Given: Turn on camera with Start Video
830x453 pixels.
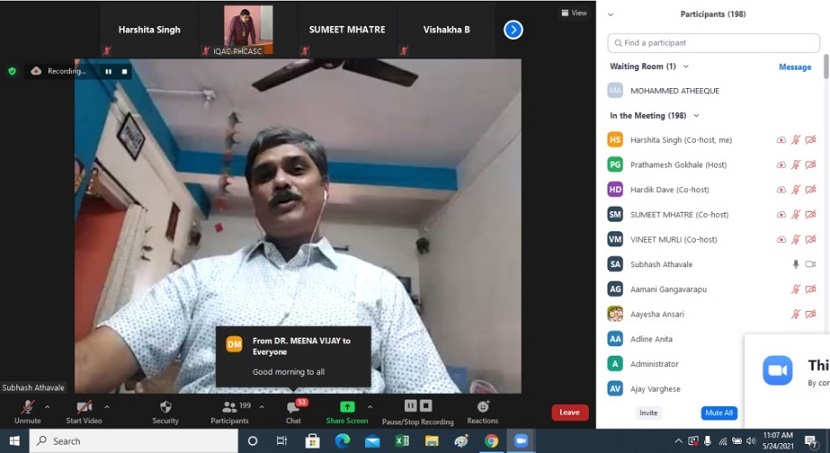Looking at the screenshot, I should [84, 408].
